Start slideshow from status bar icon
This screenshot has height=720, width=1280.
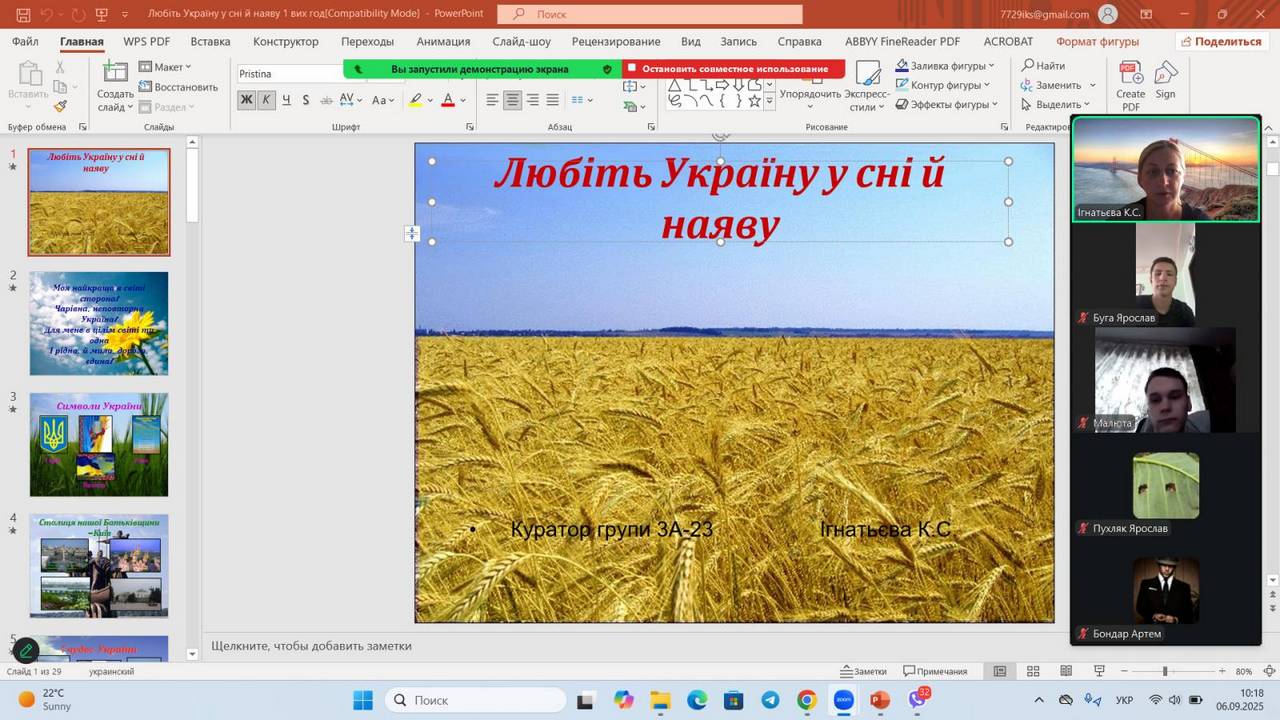click(x=1099, y=671)
